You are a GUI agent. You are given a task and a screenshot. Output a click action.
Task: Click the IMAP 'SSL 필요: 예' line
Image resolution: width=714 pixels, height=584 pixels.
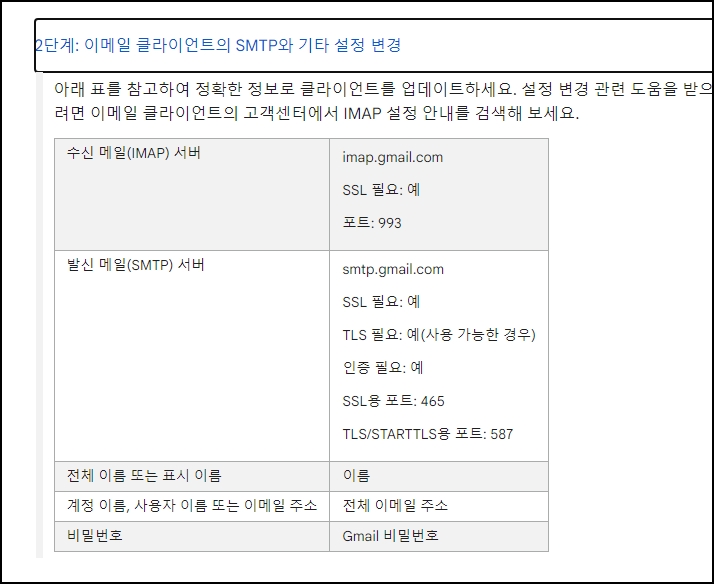[381, 190]
